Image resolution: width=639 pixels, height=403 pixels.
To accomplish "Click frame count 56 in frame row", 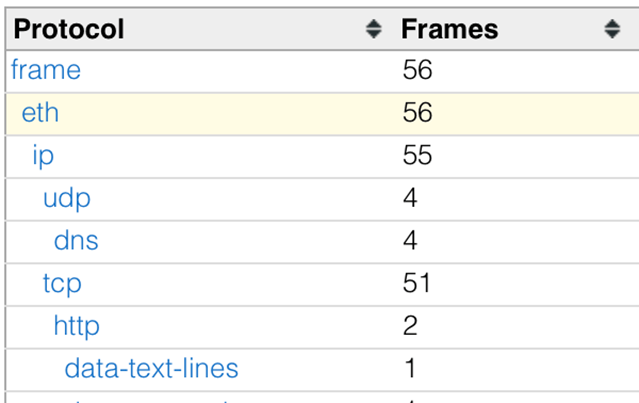I will (417, 71).
